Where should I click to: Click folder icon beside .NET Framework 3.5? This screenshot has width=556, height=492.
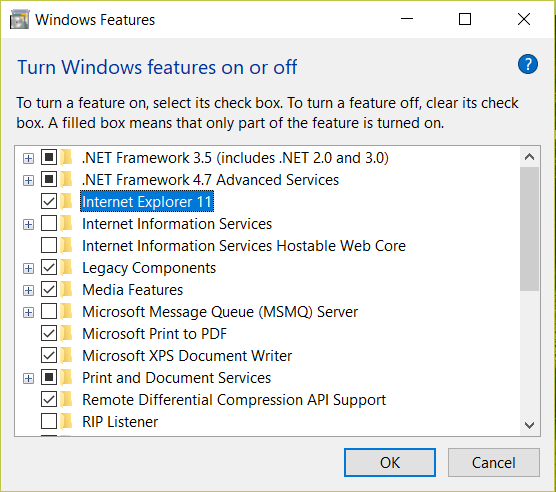click(66, 157)
